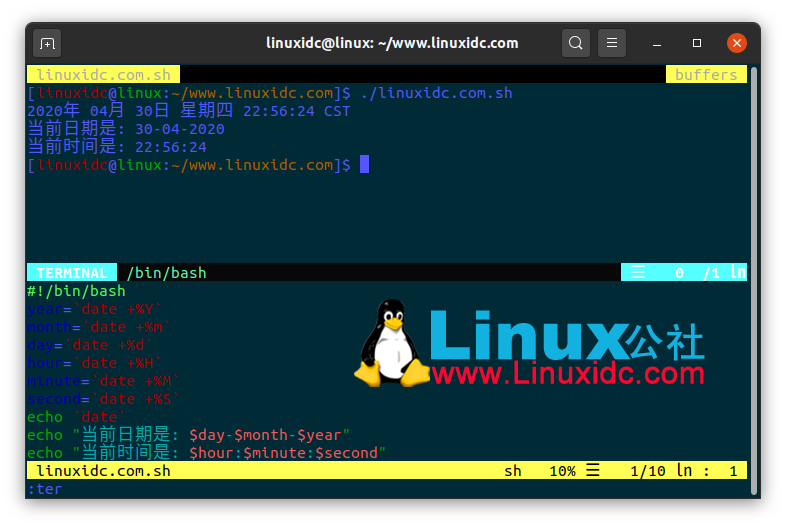Viewport: 786px width, 527px height.
Task: Click the 1/10 line count indicator
Action: click(648, 471)
